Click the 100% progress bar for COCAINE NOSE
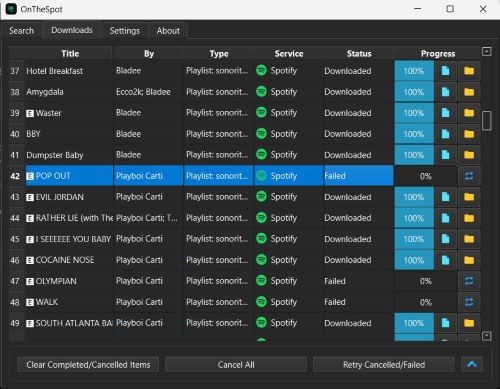 (x=414, y=260)
